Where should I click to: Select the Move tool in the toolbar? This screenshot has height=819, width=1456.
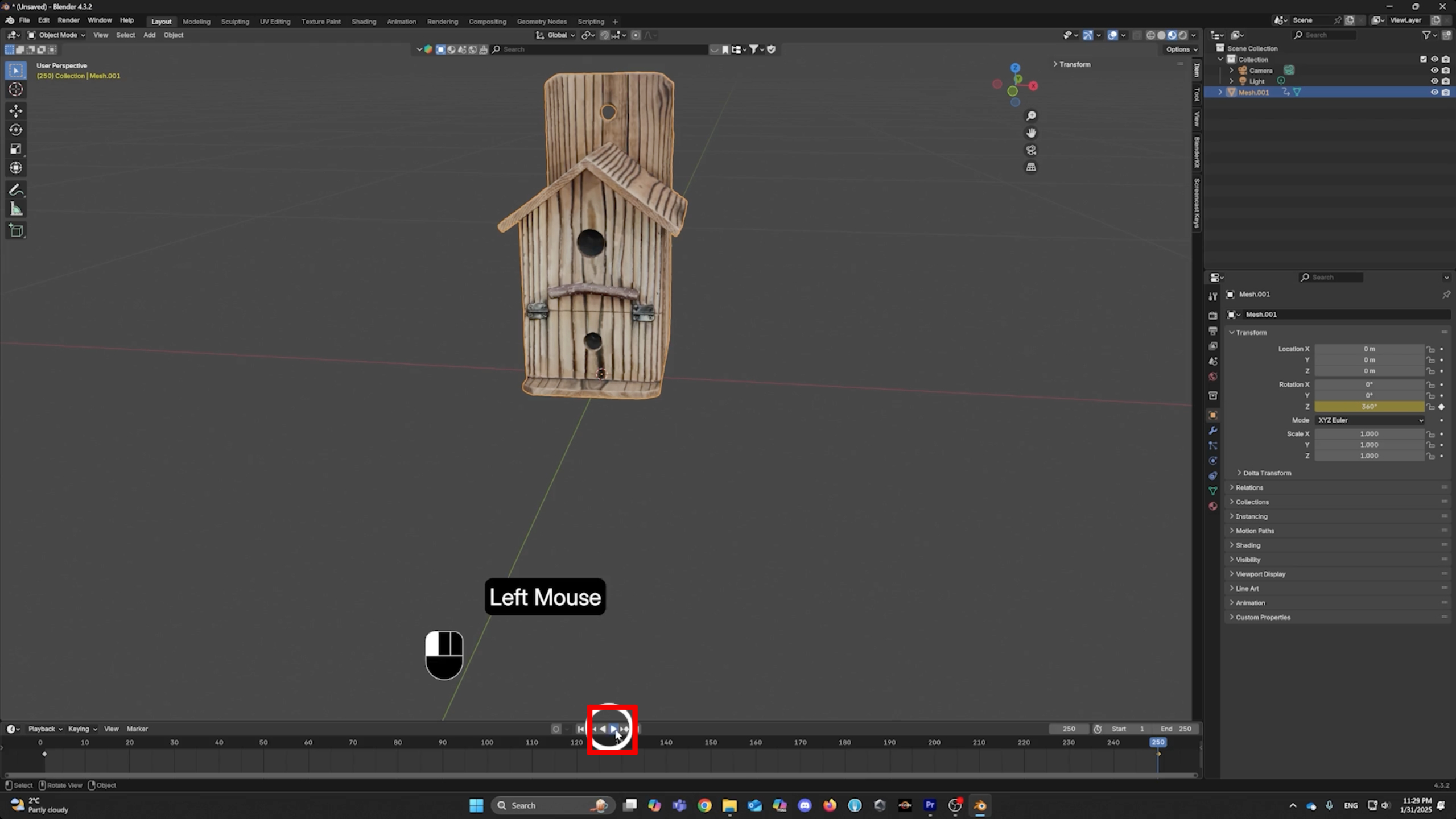click(15, 111)
